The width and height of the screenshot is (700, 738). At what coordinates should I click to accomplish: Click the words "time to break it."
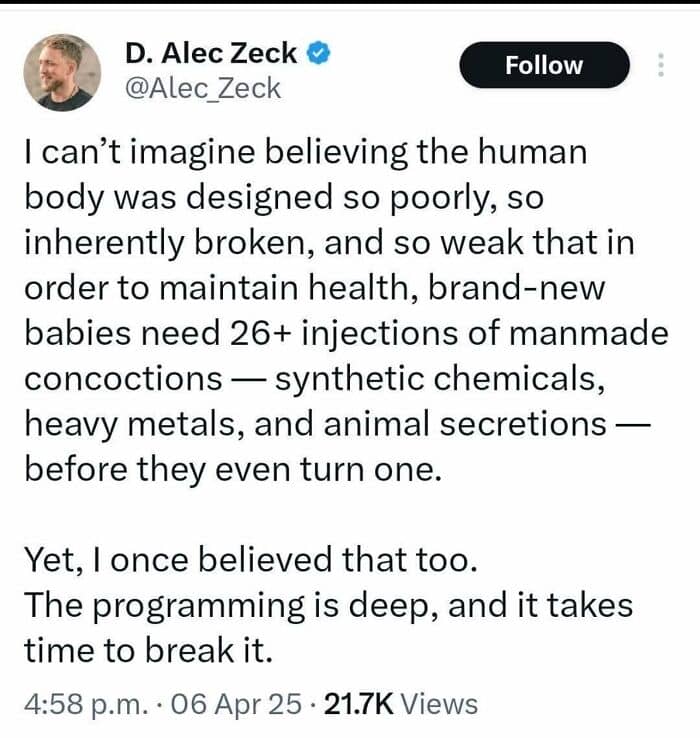point(148,650)
